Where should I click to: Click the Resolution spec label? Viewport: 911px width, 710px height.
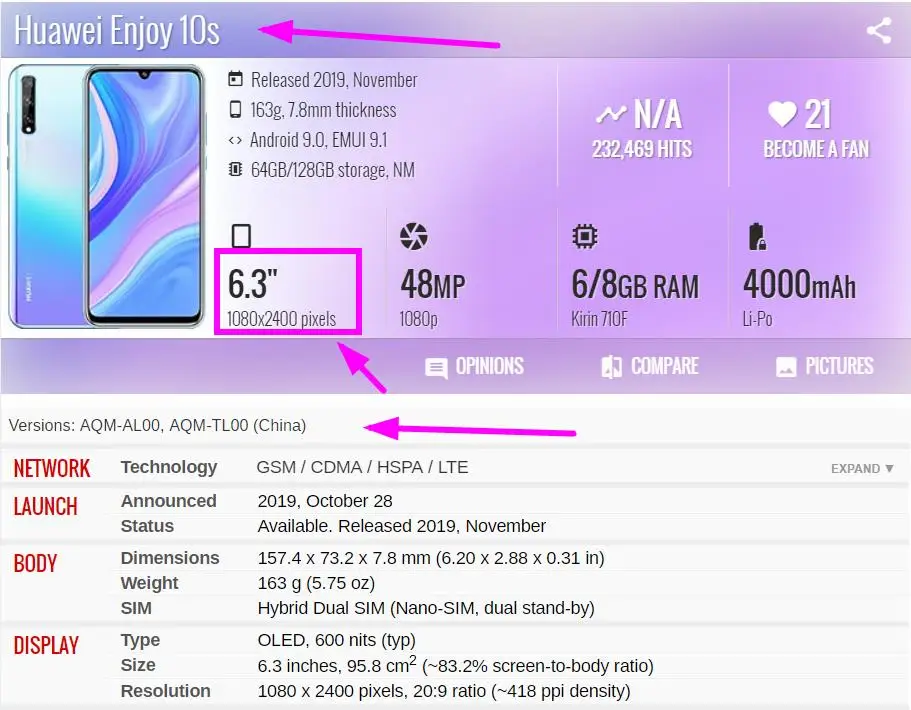coord(166,691)
